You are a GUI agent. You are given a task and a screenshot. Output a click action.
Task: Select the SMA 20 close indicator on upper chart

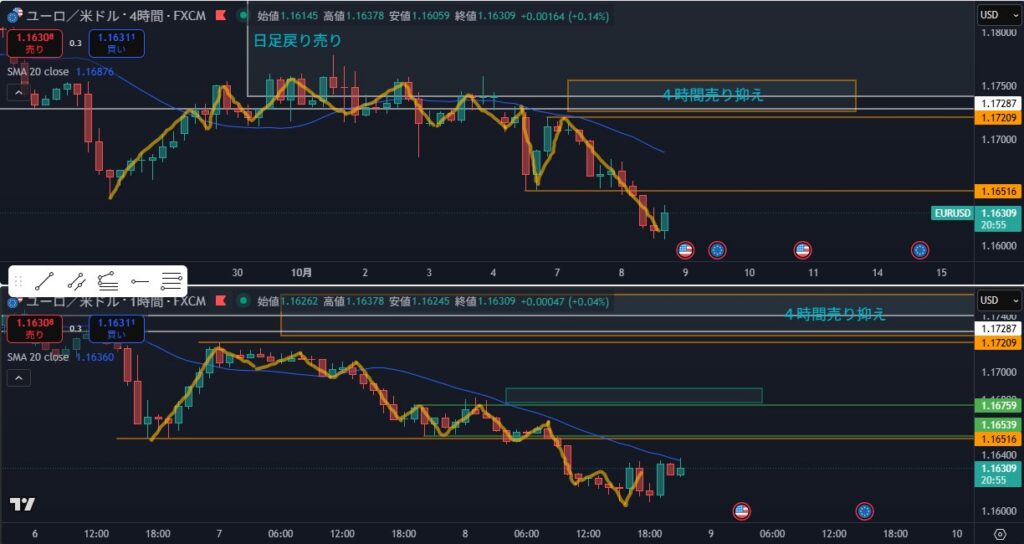click(x=38, y=72)
